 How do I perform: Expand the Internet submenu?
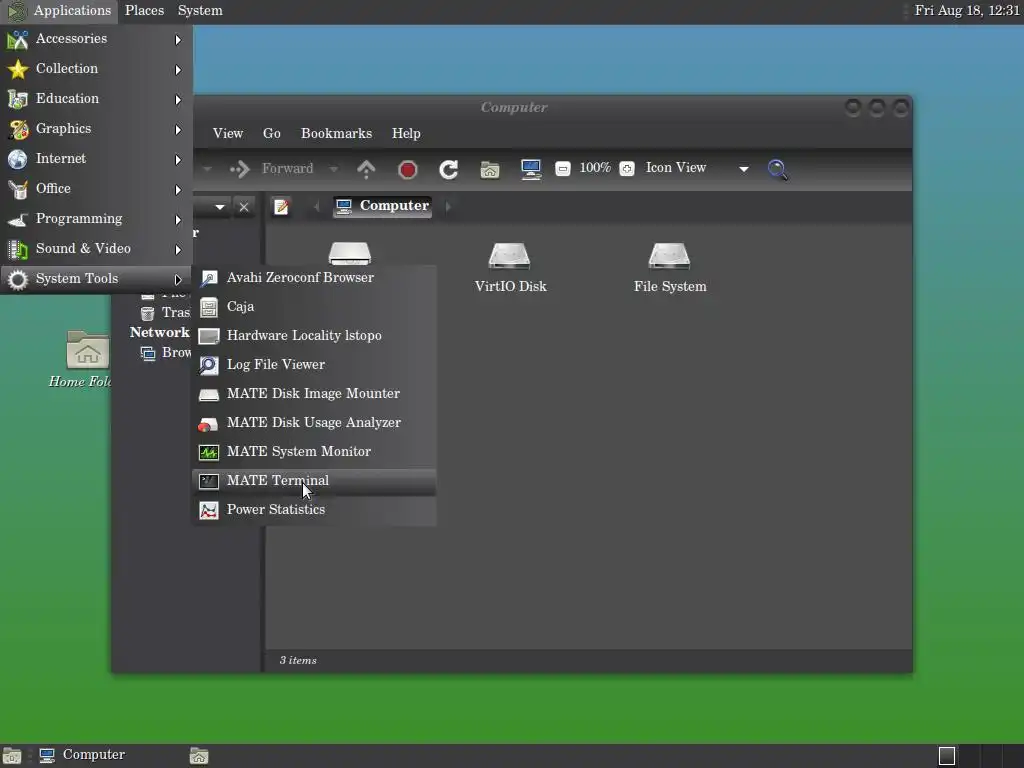click(96, 159)
